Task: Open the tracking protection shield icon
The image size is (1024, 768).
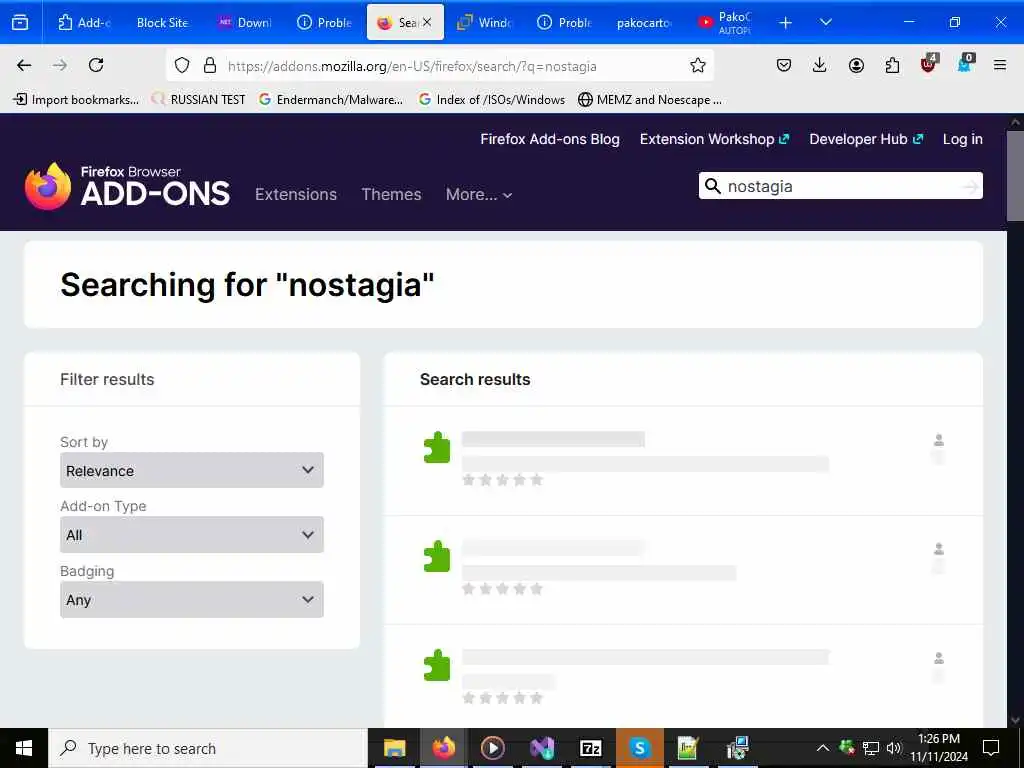Action: pyautogui.click(x=182, y=65)
